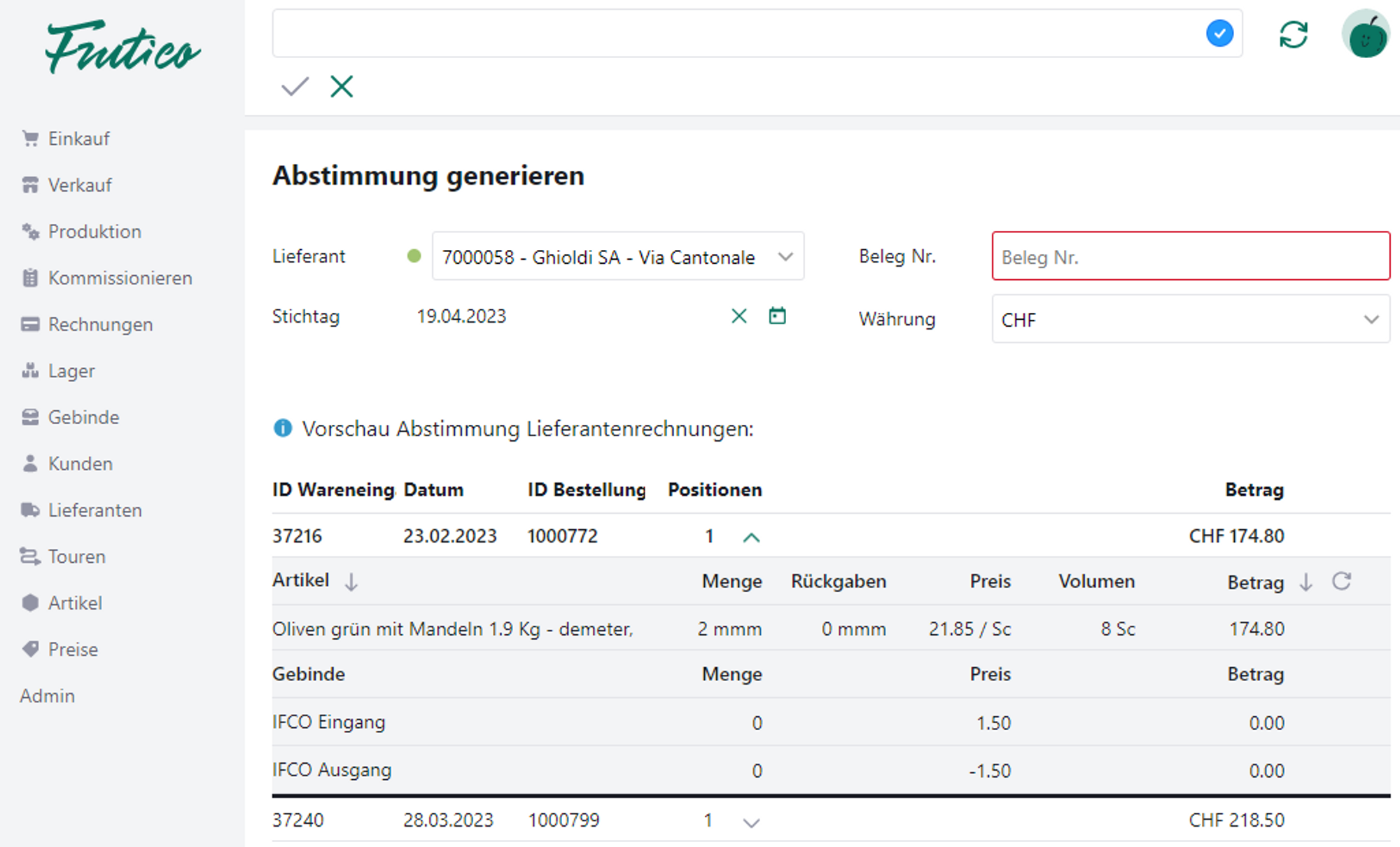Toggle the blue checkmark in search bar
1400x847 pixels.
click(x=1219, y=34)
